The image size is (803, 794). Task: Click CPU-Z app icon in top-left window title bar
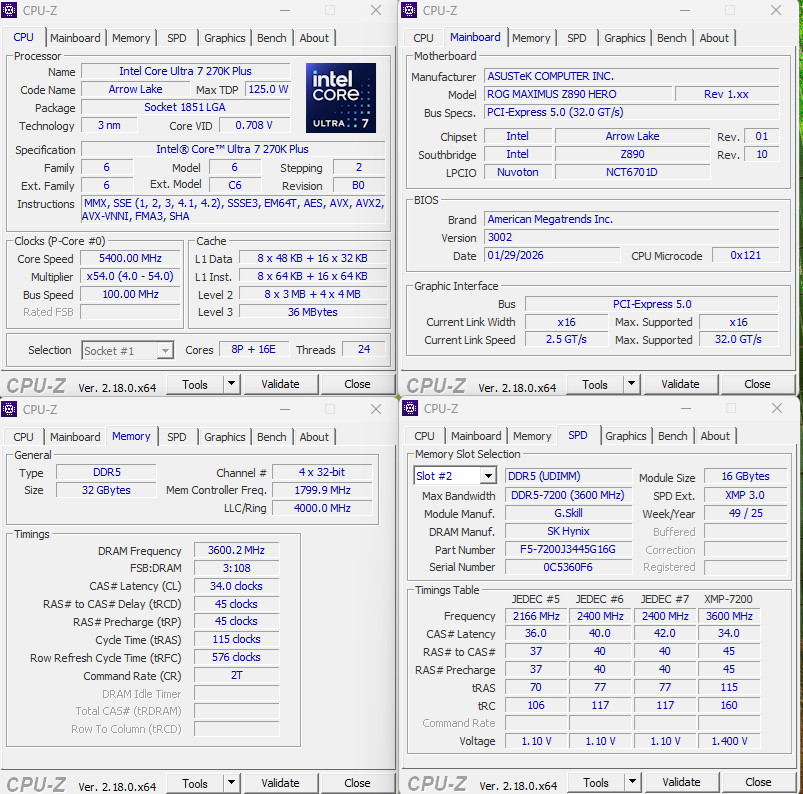[10, 10]
